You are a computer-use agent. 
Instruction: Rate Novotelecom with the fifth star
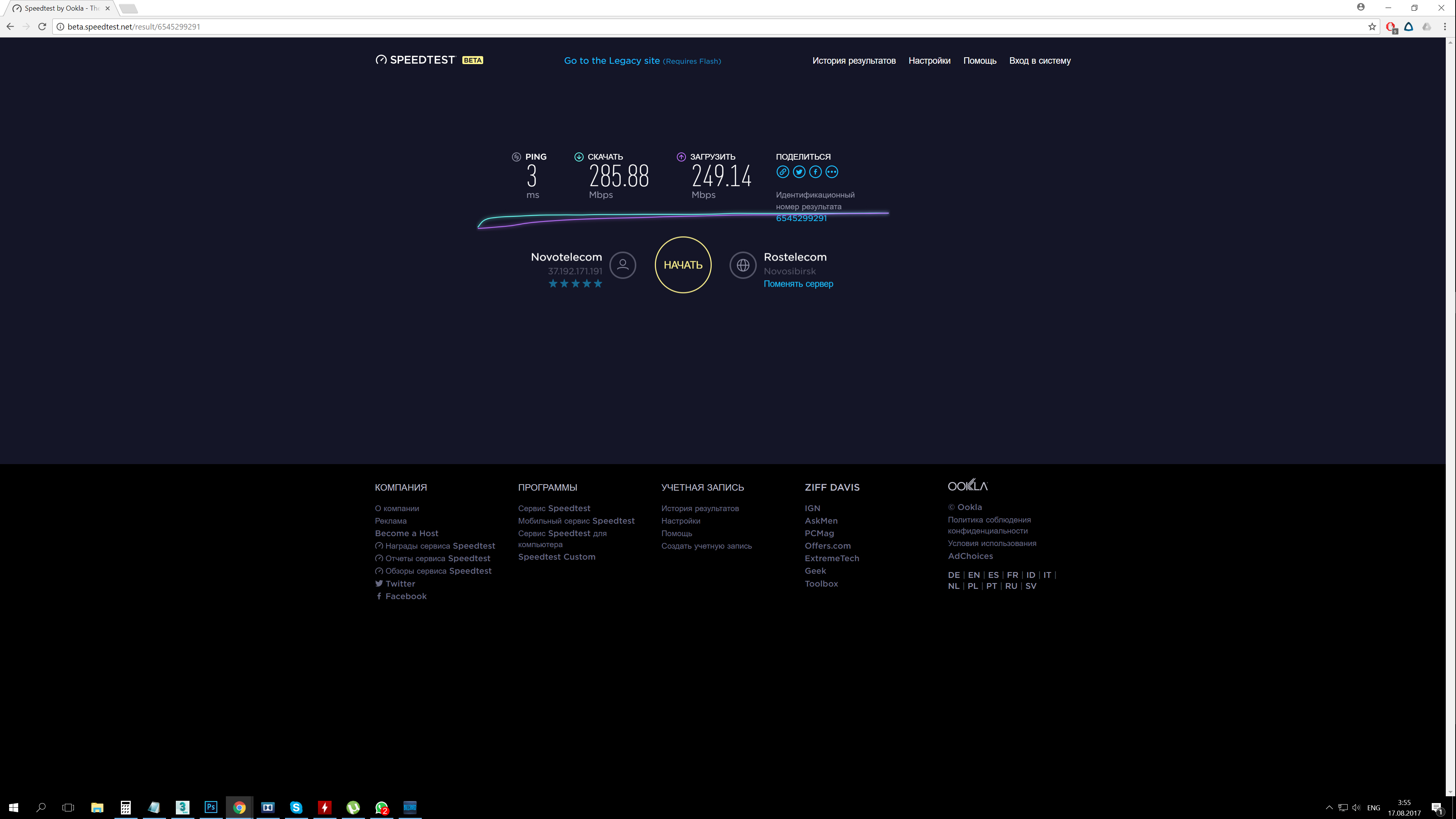[x=598, y=284]
